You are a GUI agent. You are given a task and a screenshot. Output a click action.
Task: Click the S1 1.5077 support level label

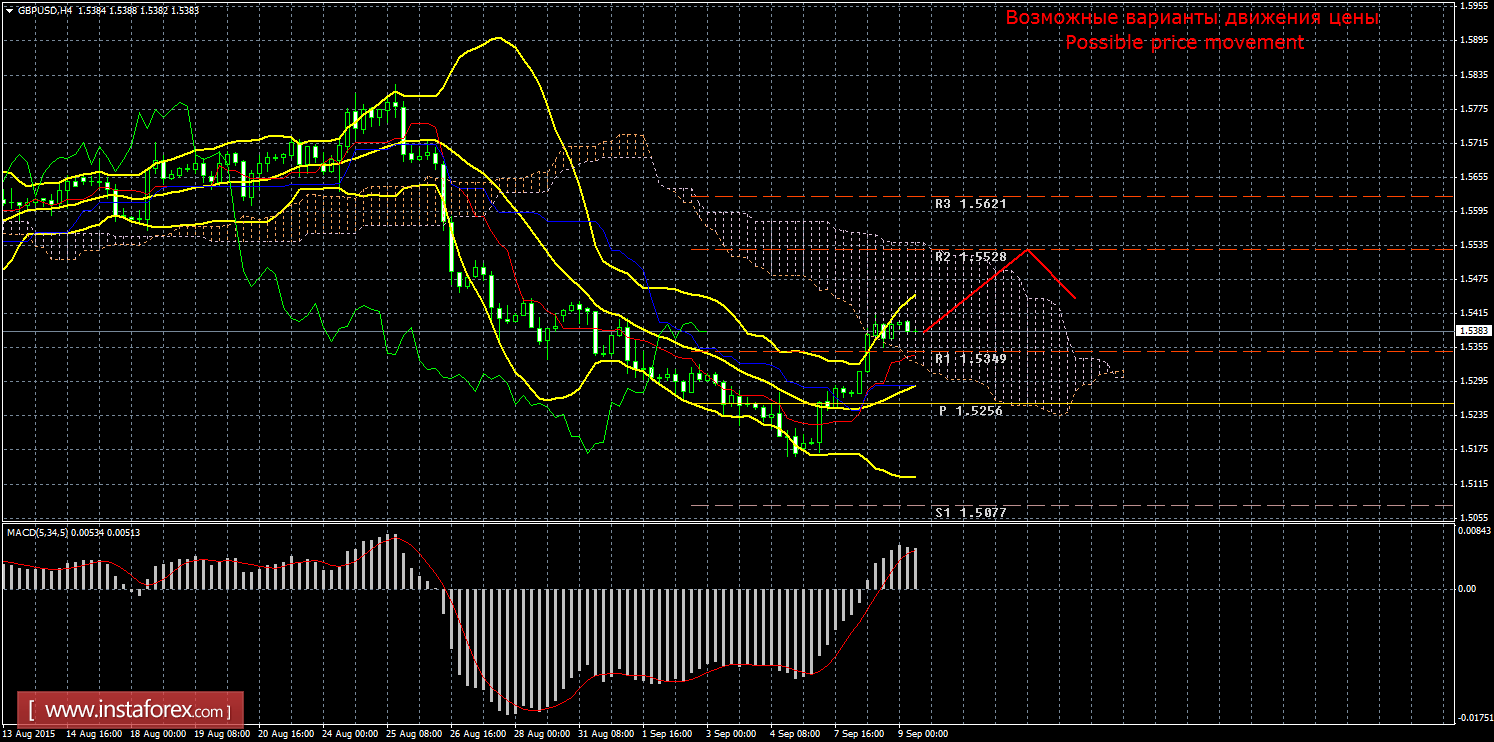coord(970,512)
